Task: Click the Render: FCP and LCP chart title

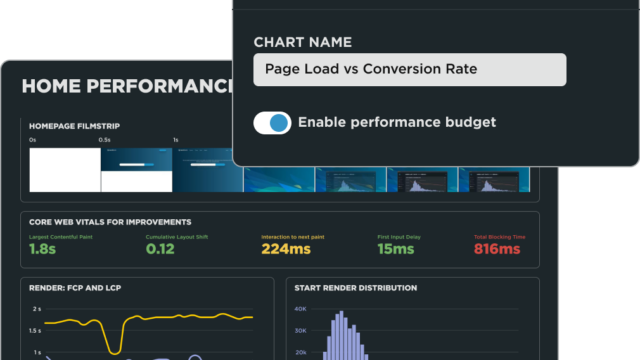Action: [75, 288]
